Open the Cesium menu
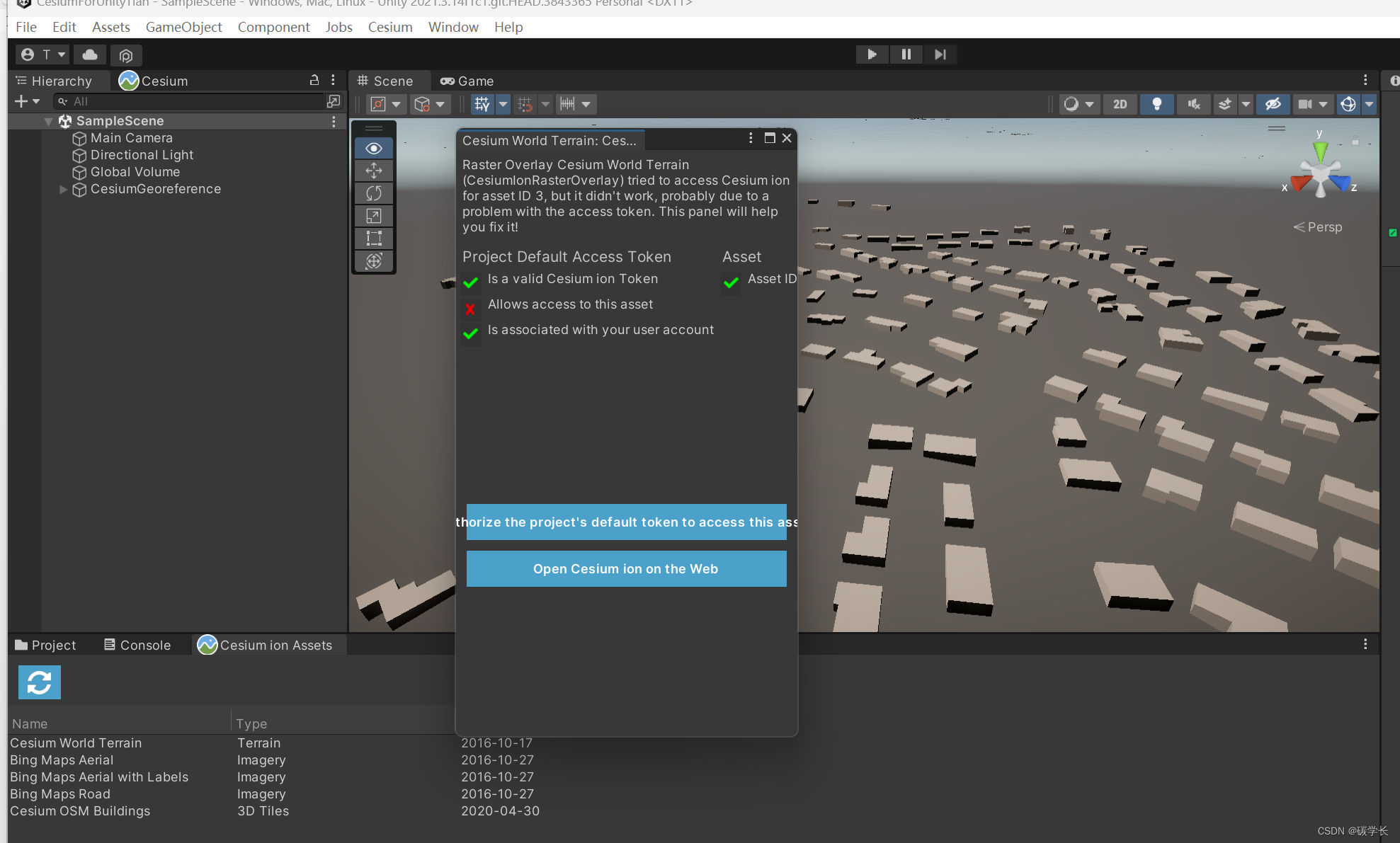Viewport: 1400px width, 843px height. [389, 27]
